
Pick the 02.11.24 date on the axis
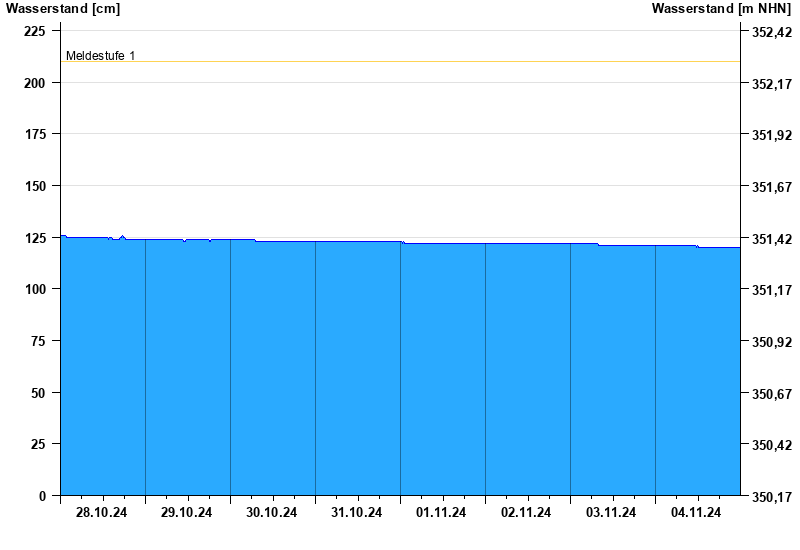click(x=527, y=513)
